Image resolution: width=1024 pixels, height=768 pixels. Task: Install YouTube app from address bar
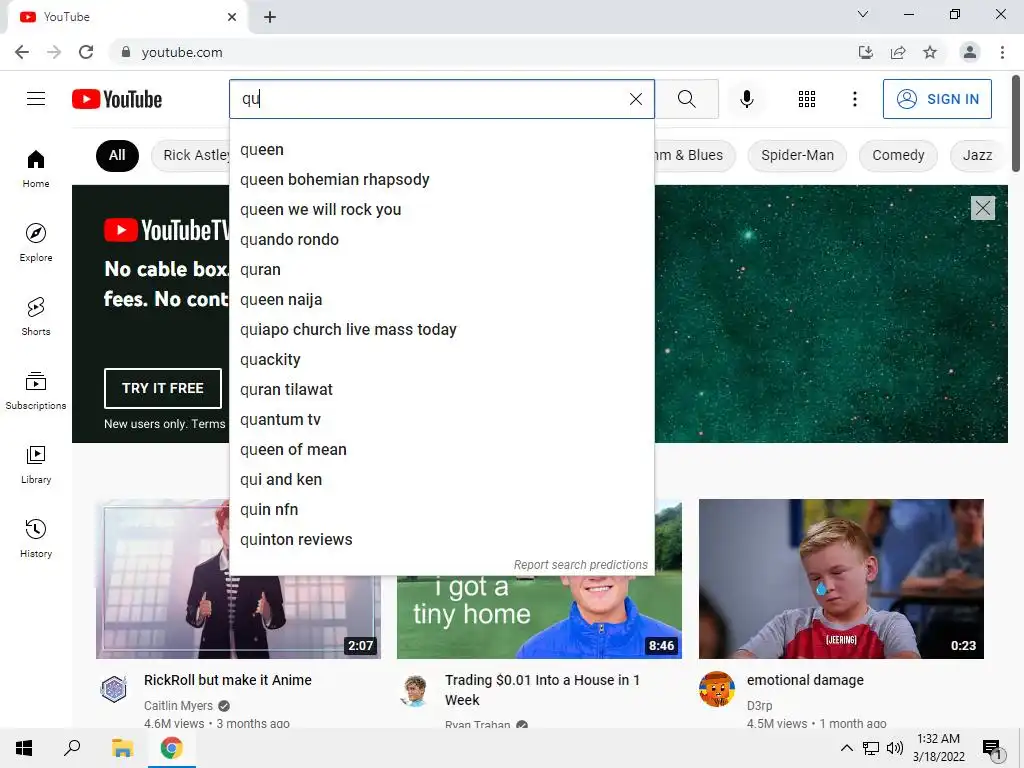pos(866,52)
